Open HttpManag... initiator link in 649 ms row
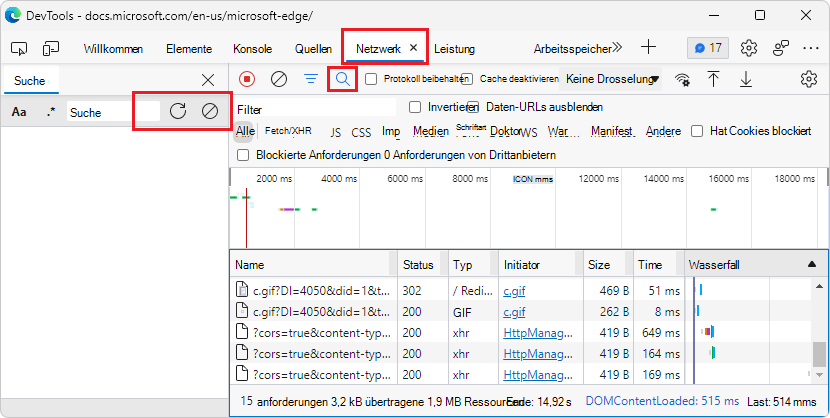The height and width of the screenshot is (418, 830). click(x=538, y=333)
